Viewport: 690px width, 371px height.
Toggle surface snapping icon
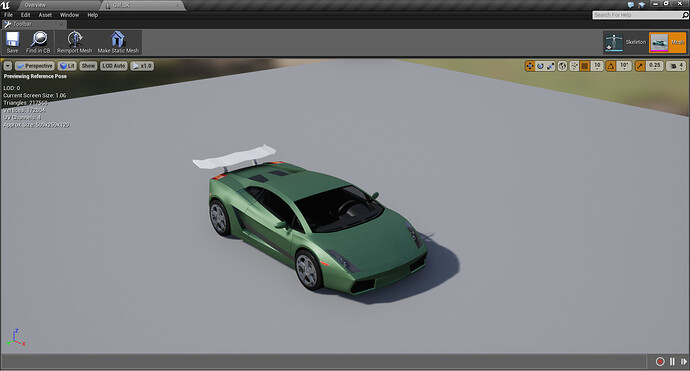point(574,66)
